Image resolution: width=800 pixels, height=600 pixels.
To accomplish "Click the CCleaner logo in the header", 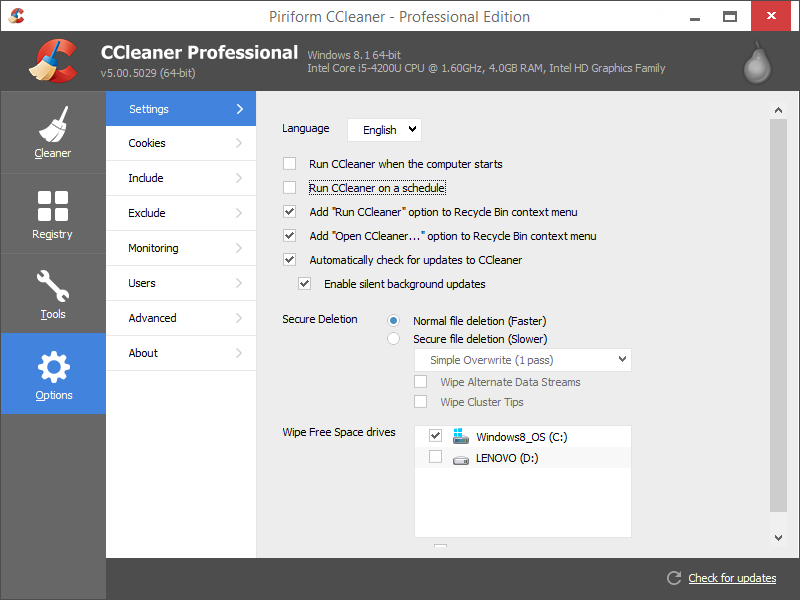I will click(55, 60).
